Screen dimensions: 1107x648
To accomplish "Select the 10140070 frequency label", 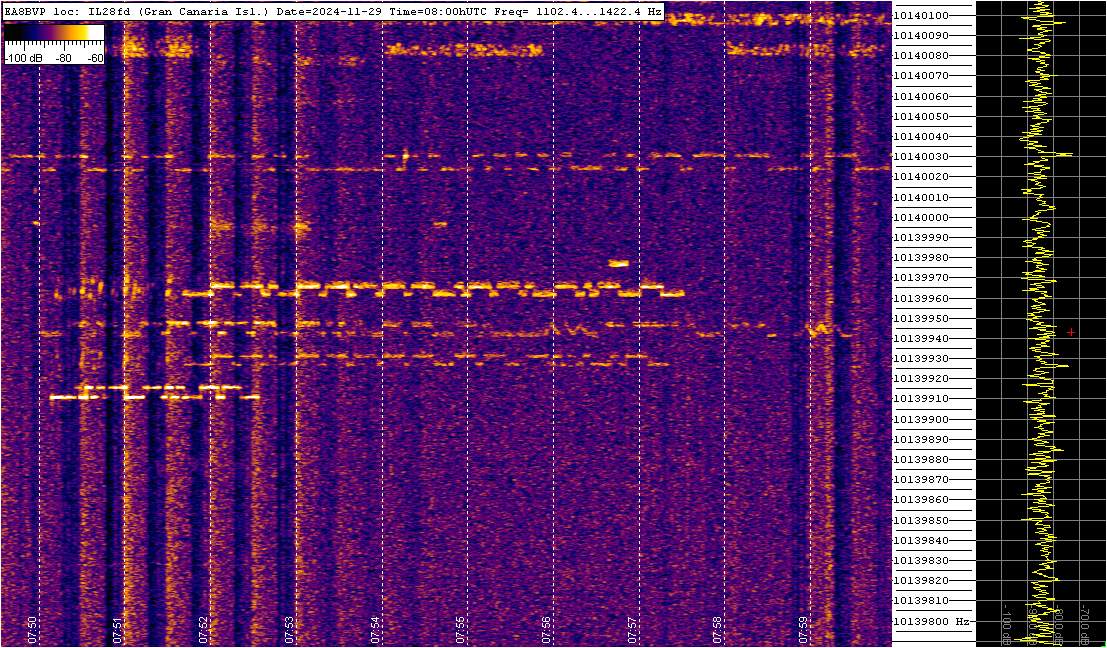I will pos(921,76).
